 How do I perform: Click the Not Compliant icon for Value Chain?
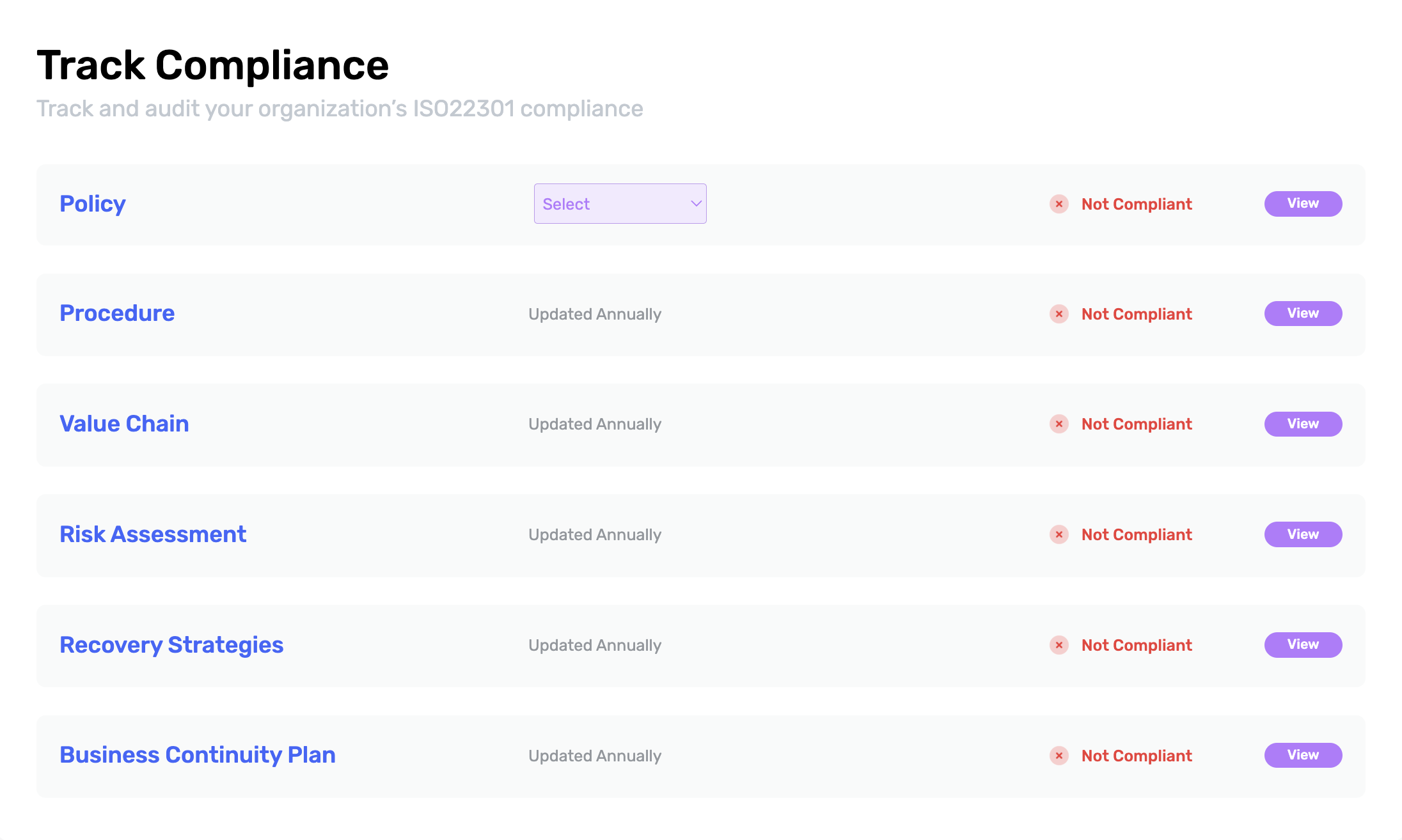point(1059,424)
